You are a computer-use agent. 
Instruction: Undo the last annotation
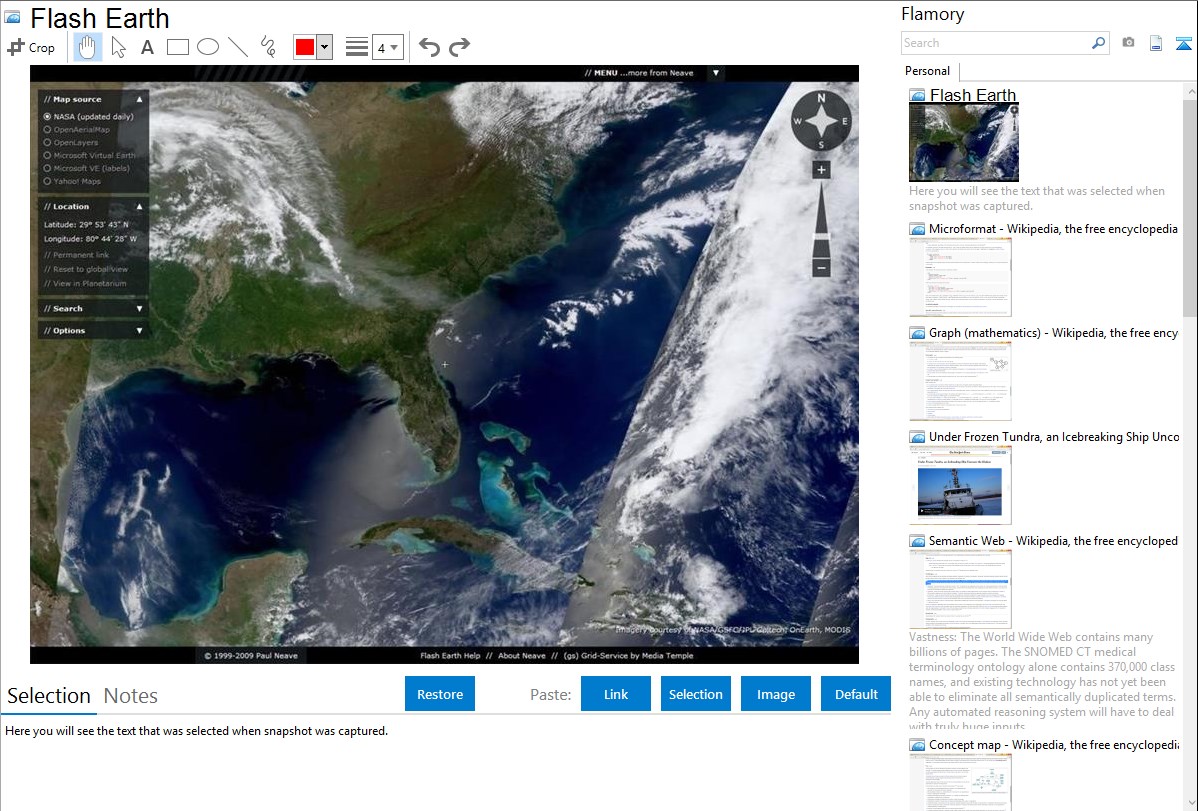[429, 47]
